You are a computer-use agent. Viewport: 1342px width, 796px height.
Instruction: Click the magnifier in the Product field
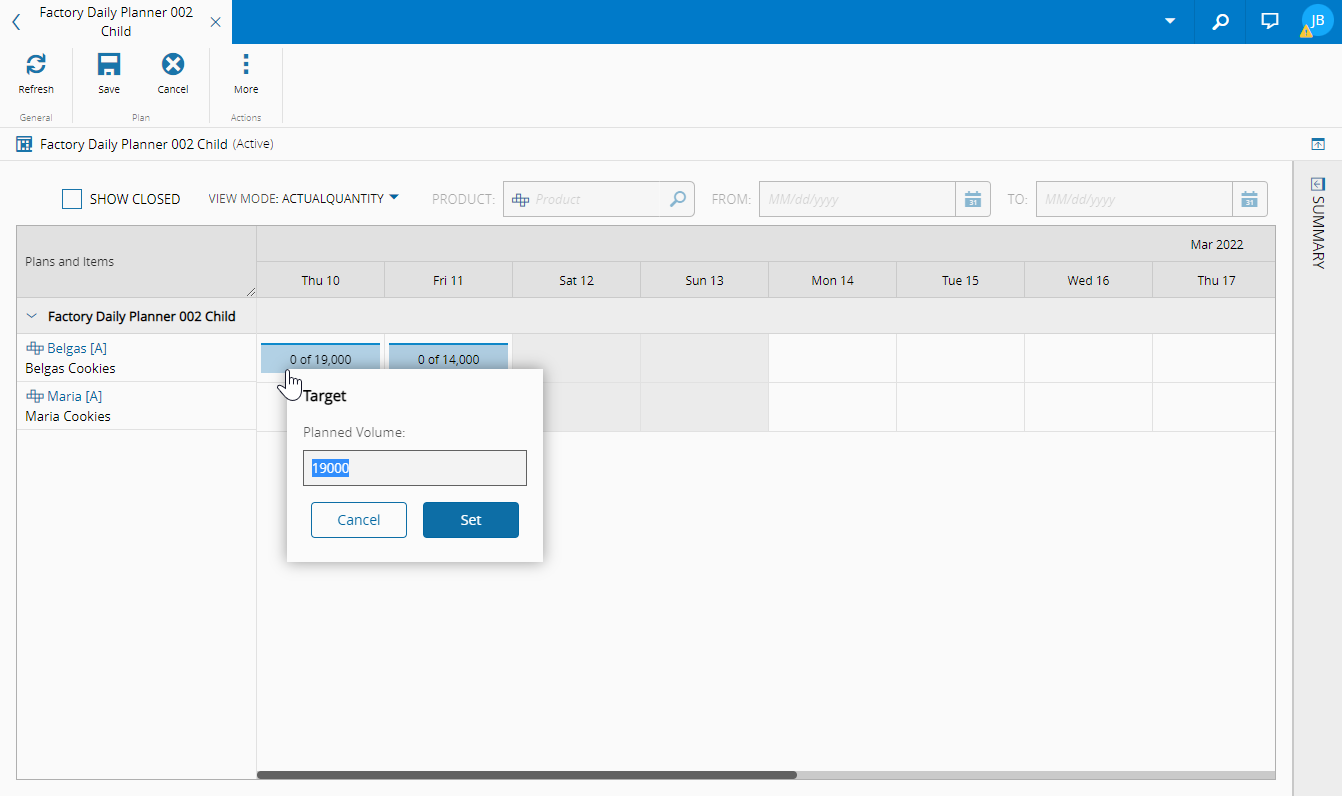678,199
